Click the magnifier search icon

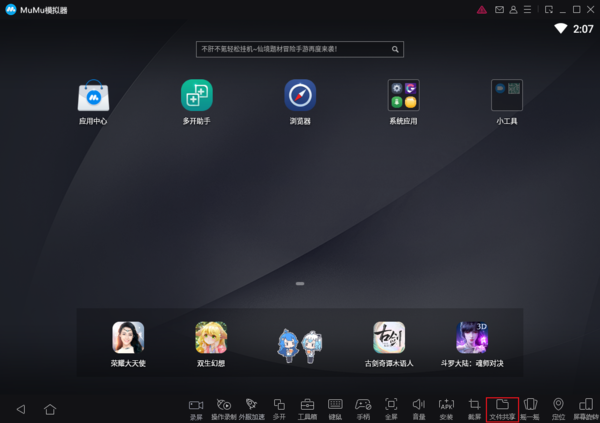tap(395, 49)
